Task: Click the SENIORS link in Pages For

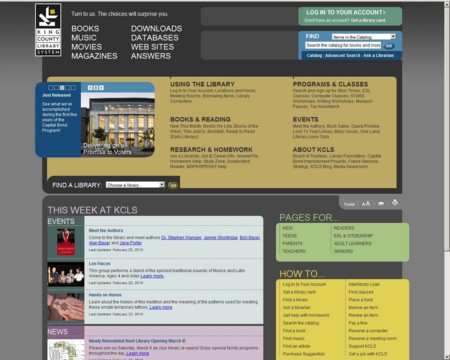Action: (343, 251)
